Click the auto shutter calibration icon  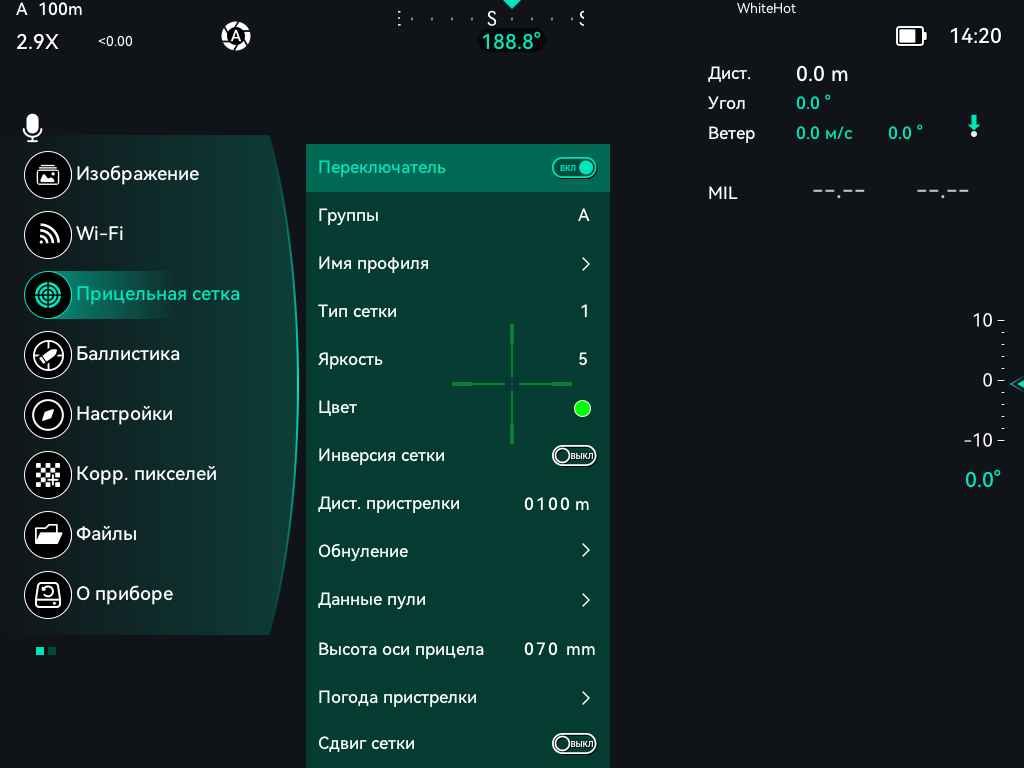pyautogui.click(x=236, y=36)
